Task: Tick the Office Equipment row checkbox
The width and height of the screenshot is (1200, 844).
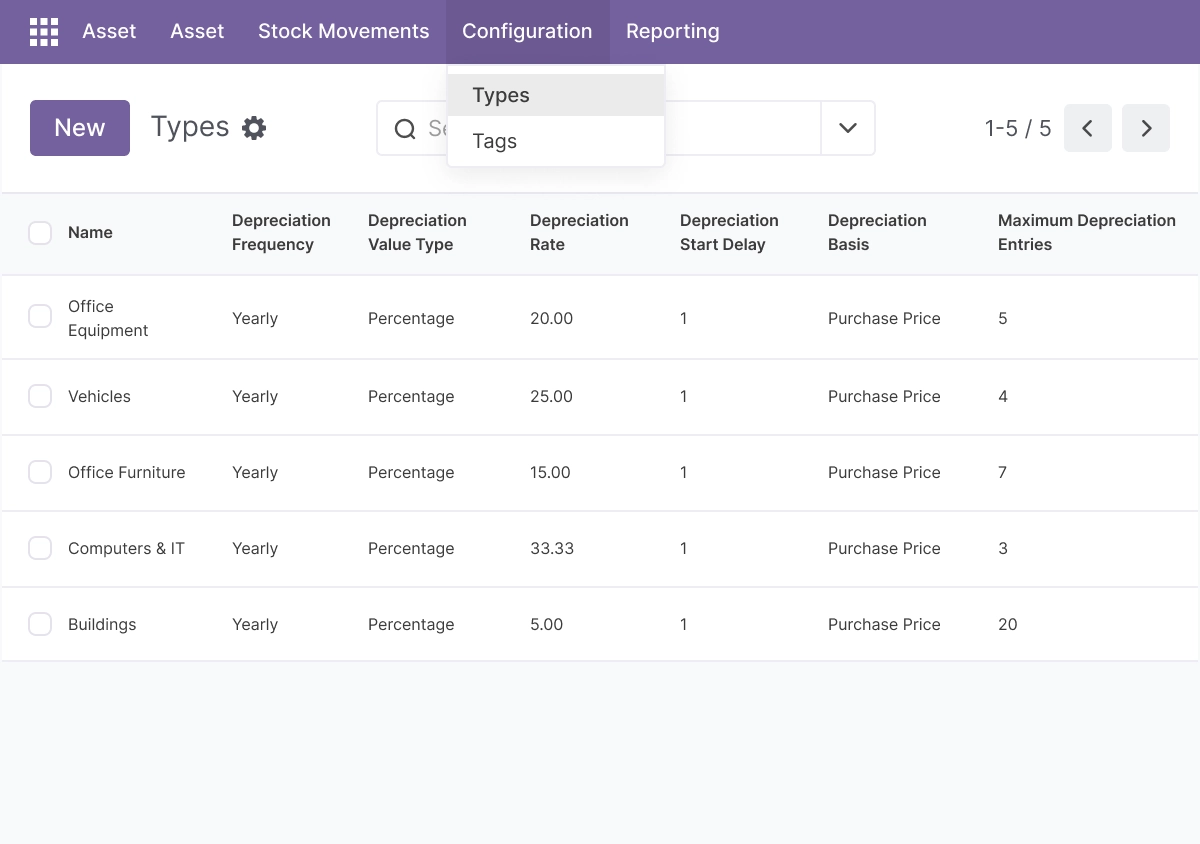Action: click(40, 316)
